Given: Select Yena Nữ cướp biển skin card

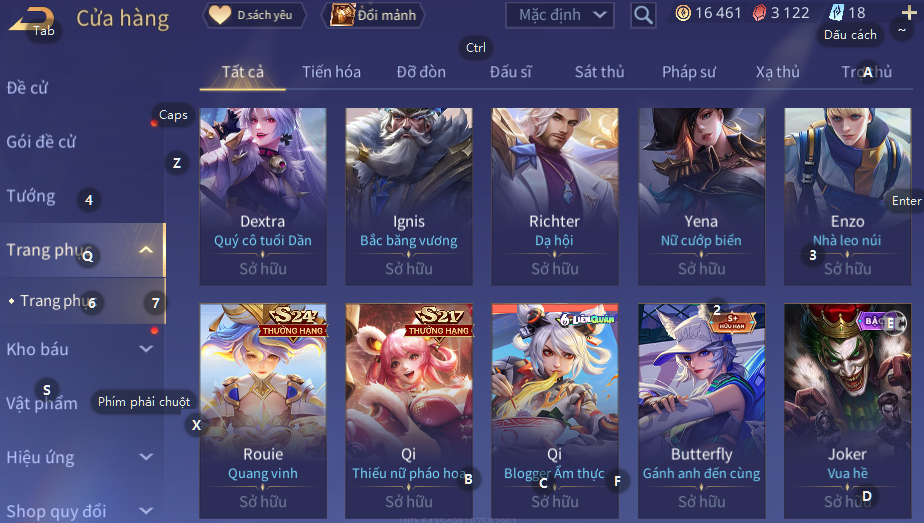Looking at the screenshot, I should pos(701,197).
